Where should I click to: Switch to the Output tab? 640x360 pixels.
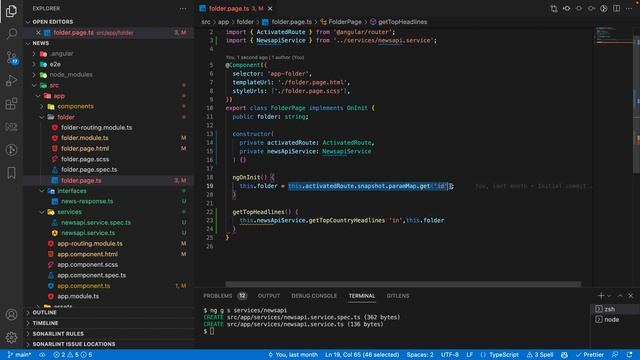[x=269, y=296]
